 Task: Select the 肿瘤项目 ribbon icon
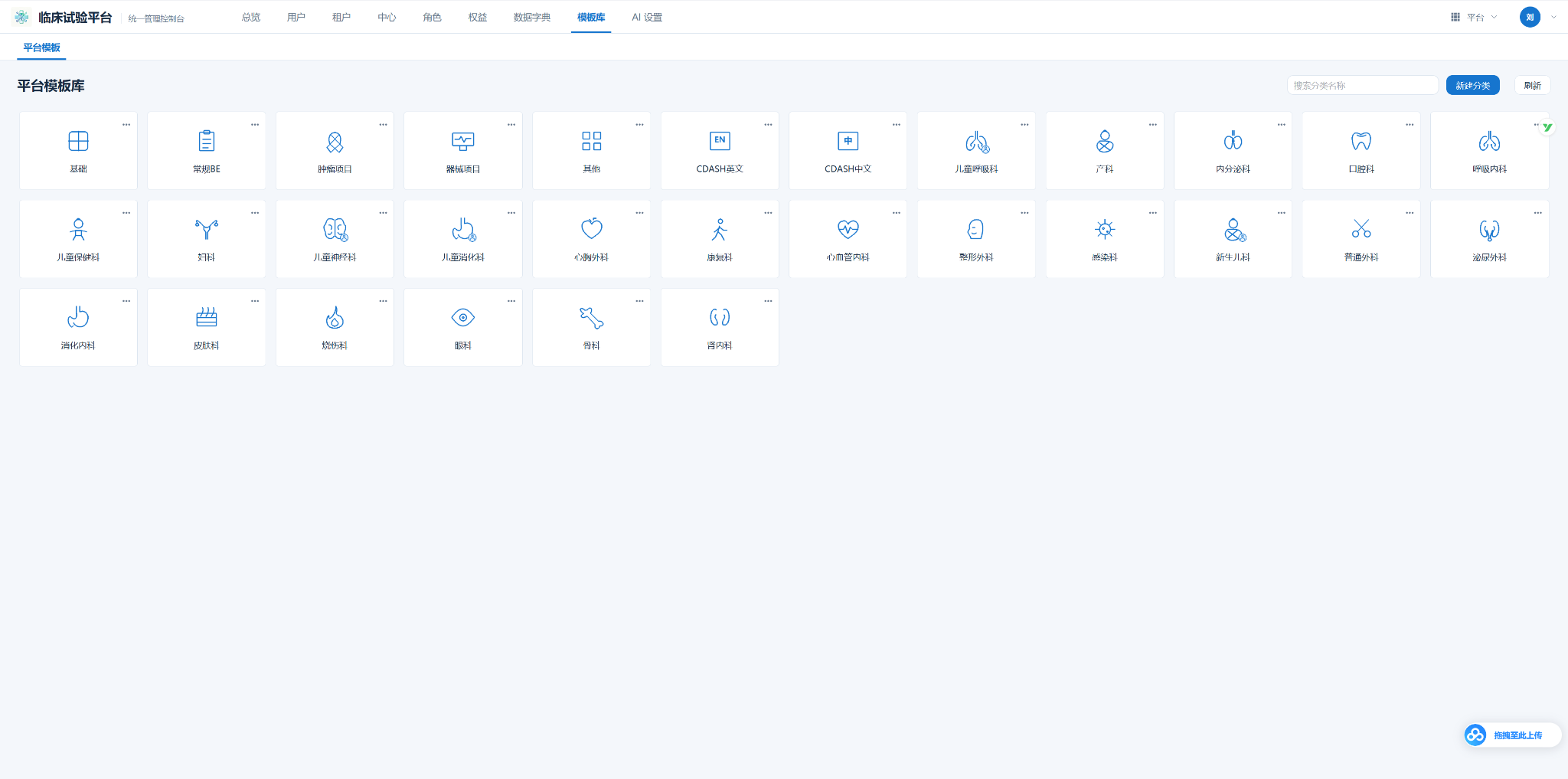click(x=335, y=142)
